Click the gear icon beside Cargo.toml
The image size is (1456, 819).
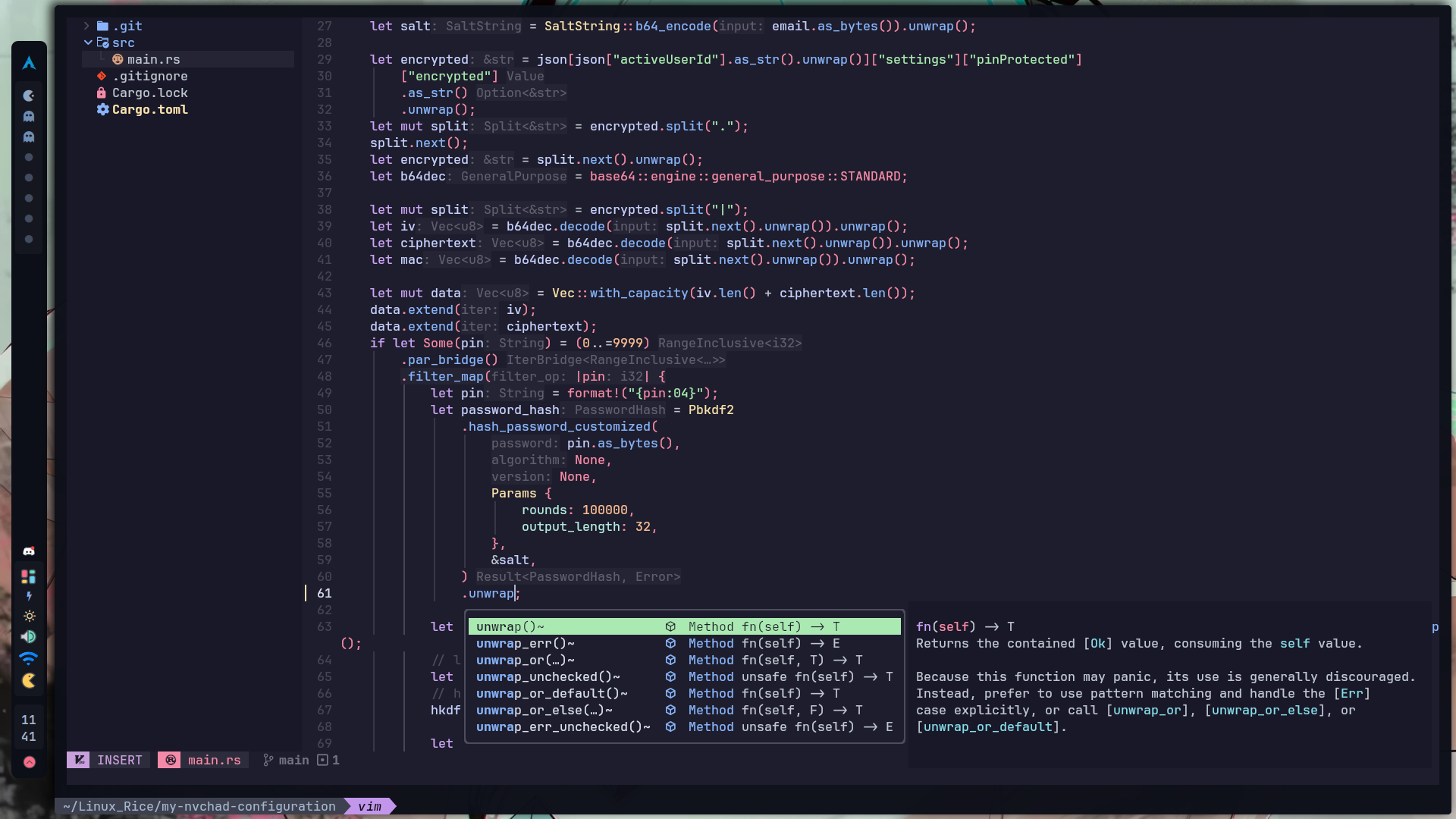(102, 109)
